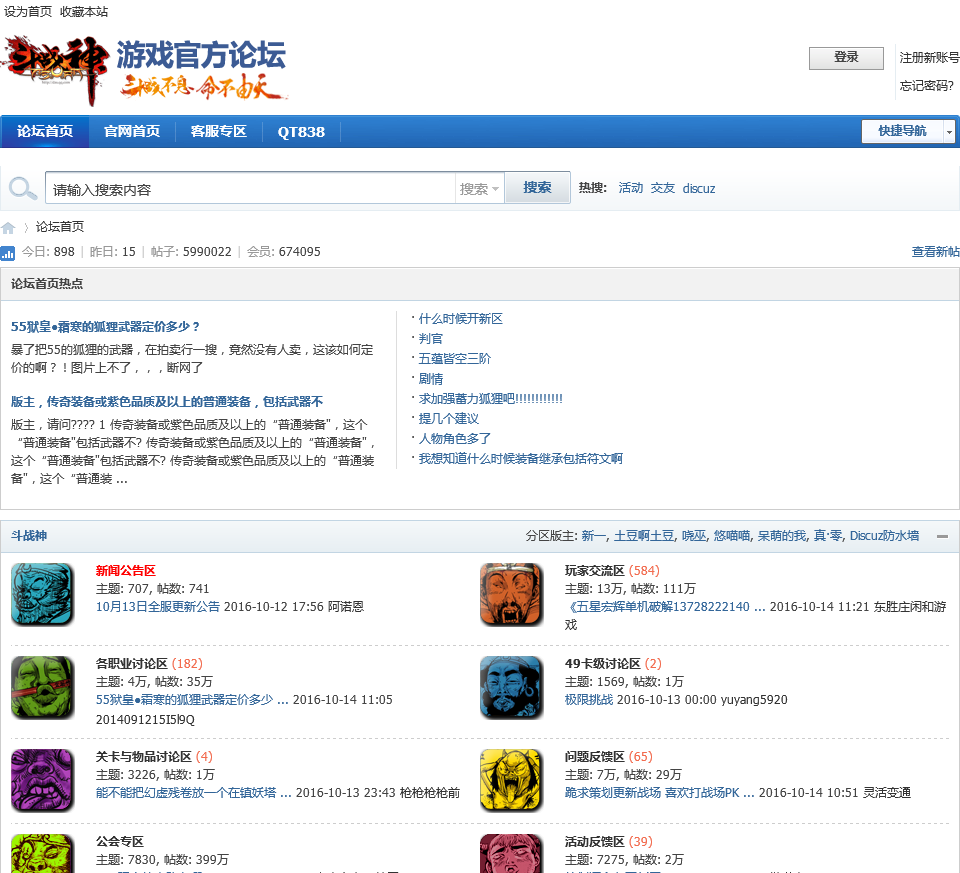This screenshot has width=960, height=873.
Task: Open the 活动反馈区 red face icon
Action: coord(511,853)
